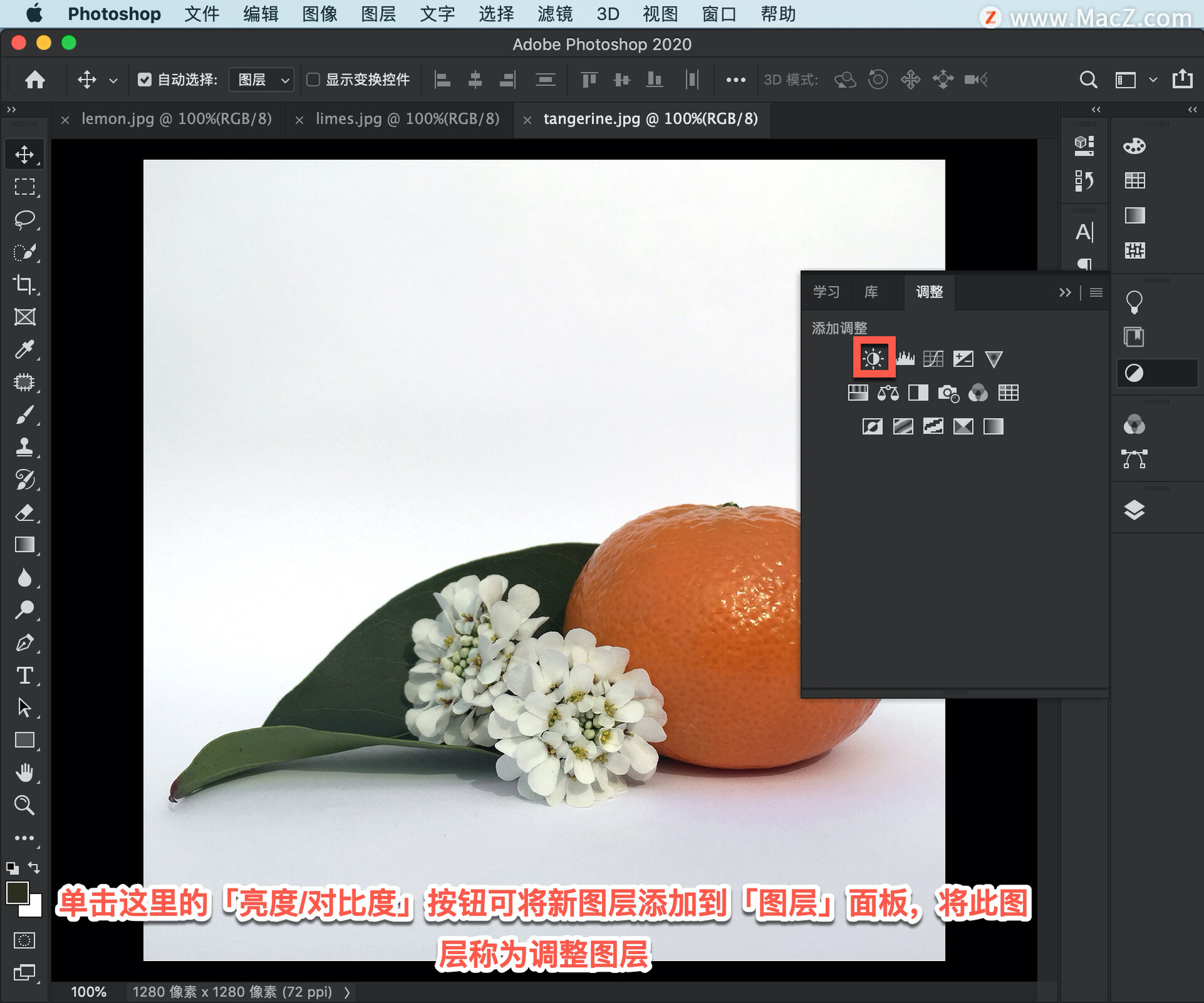The height and width of the screenshot is (1003, 1204).
Task: Select the Brightness/Contrast adjustment icon
Action: click(874, 359)
